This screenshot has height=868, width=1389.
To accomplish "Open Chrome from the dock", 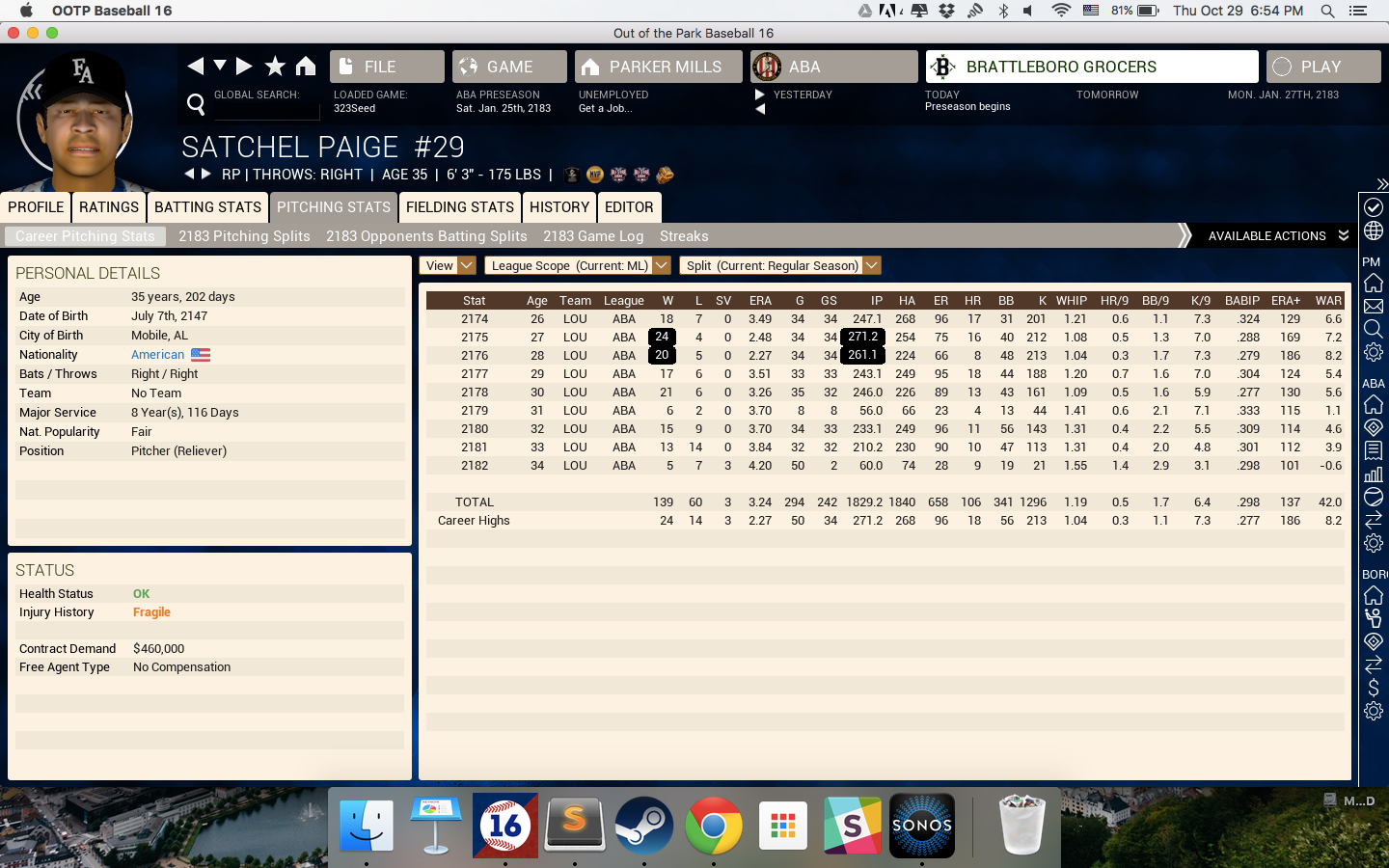I will [713, 826].
